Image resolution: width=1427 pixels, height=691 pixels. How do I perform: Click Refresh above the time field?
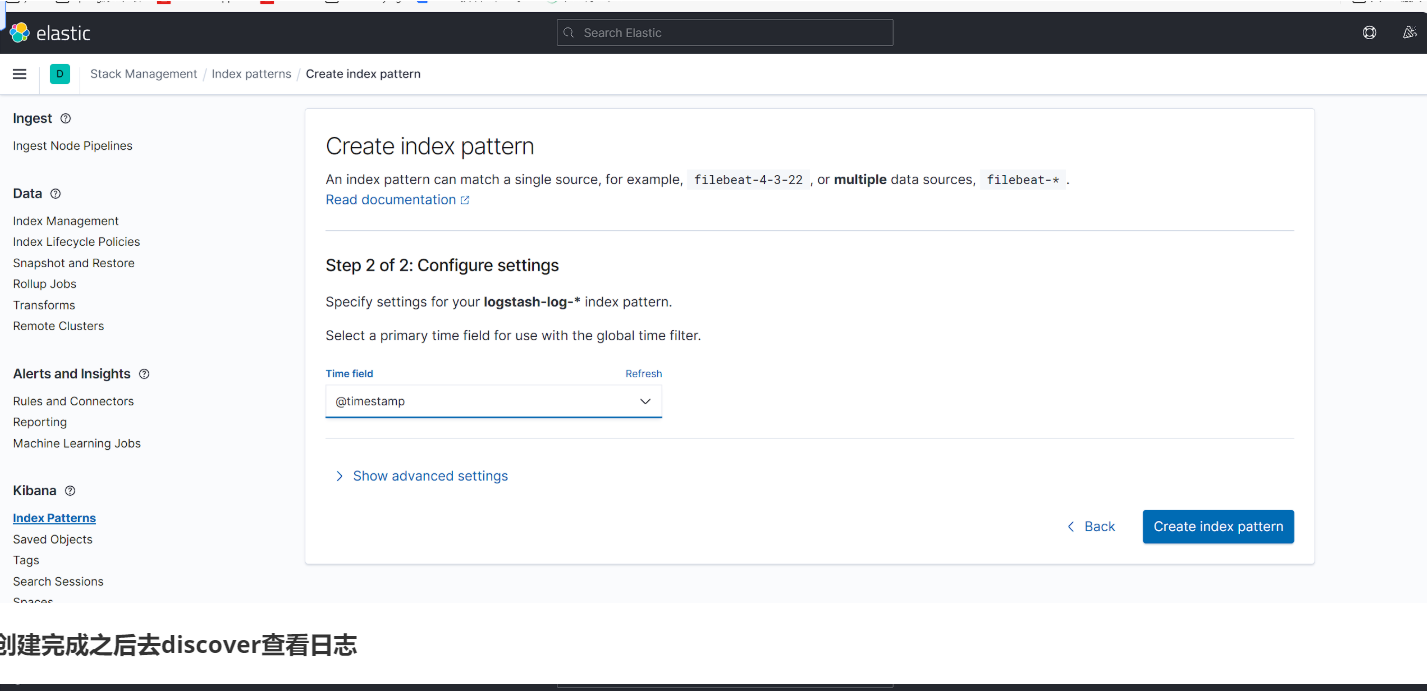[x=643, y=374]
